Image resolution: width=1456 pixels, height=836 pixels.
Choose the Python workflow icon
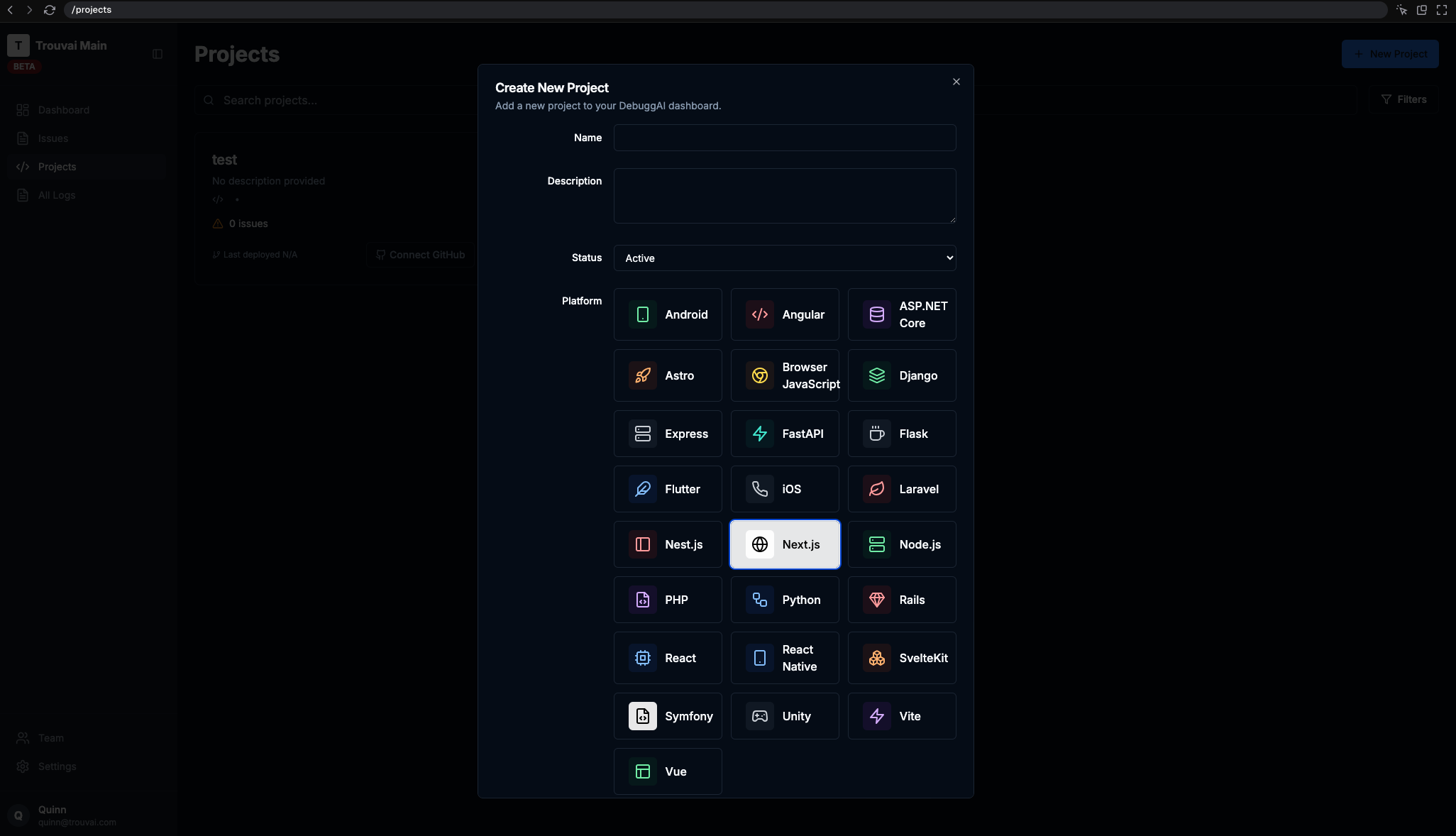pos(759,600)
